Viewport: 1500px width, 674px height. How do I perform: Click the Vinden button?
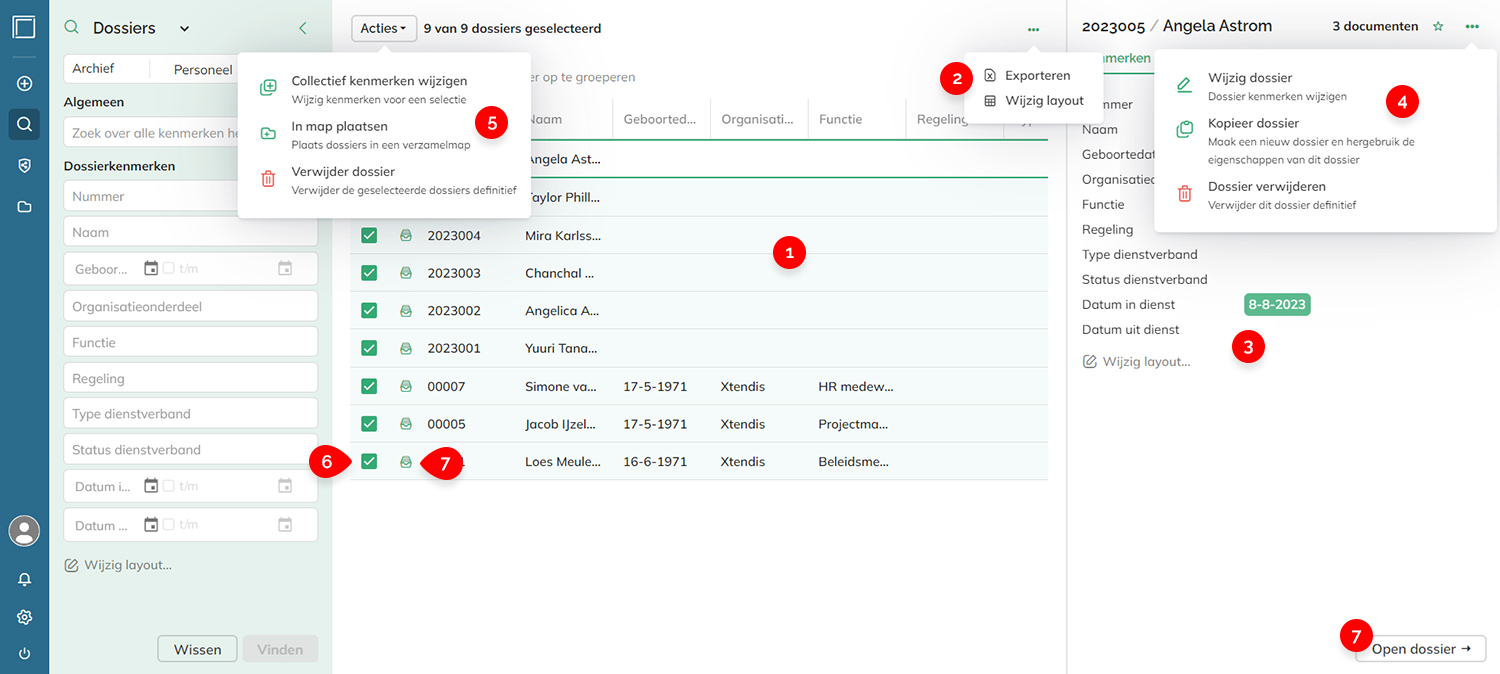coord(280,649)
